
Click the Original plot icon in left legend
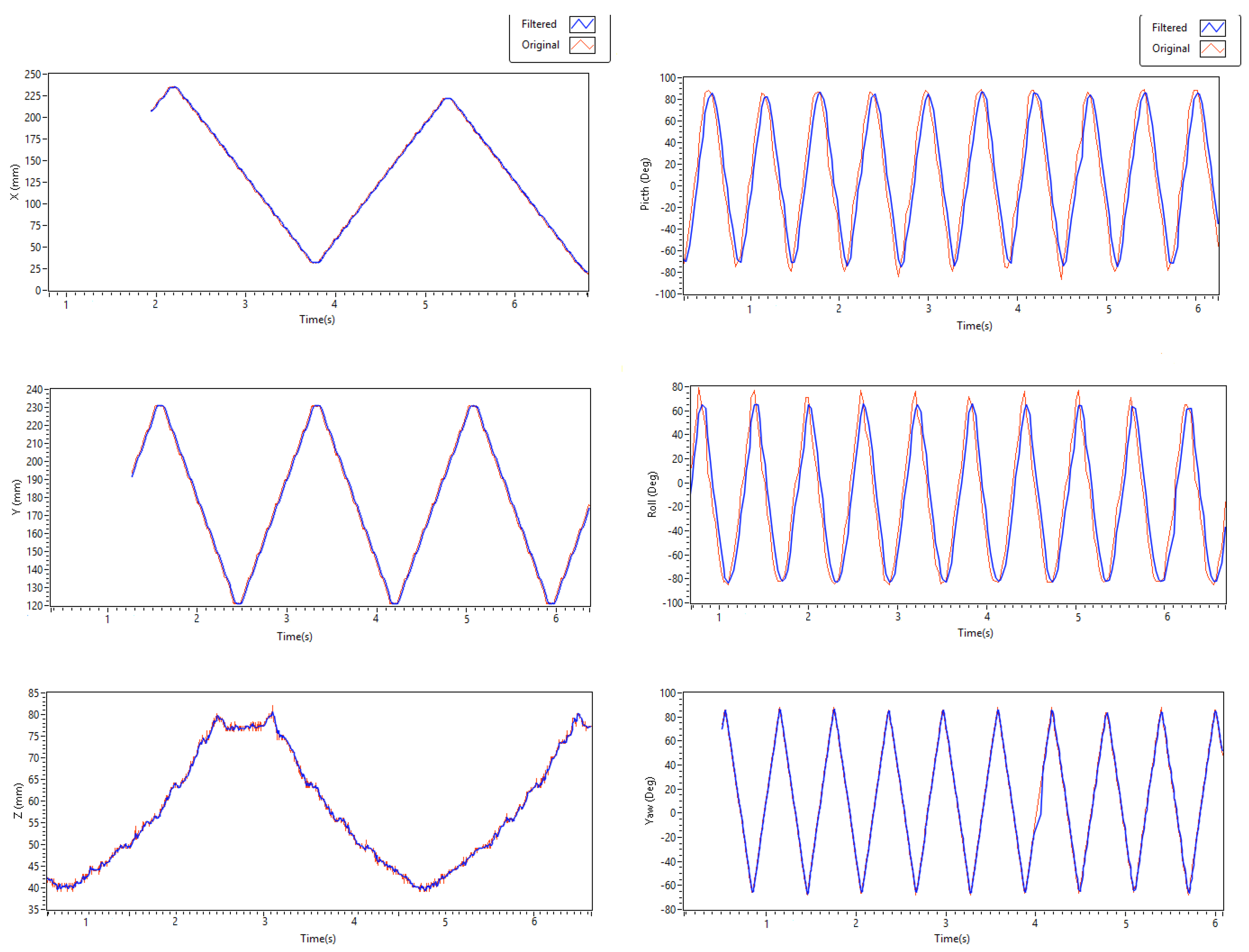coord(582,45)
